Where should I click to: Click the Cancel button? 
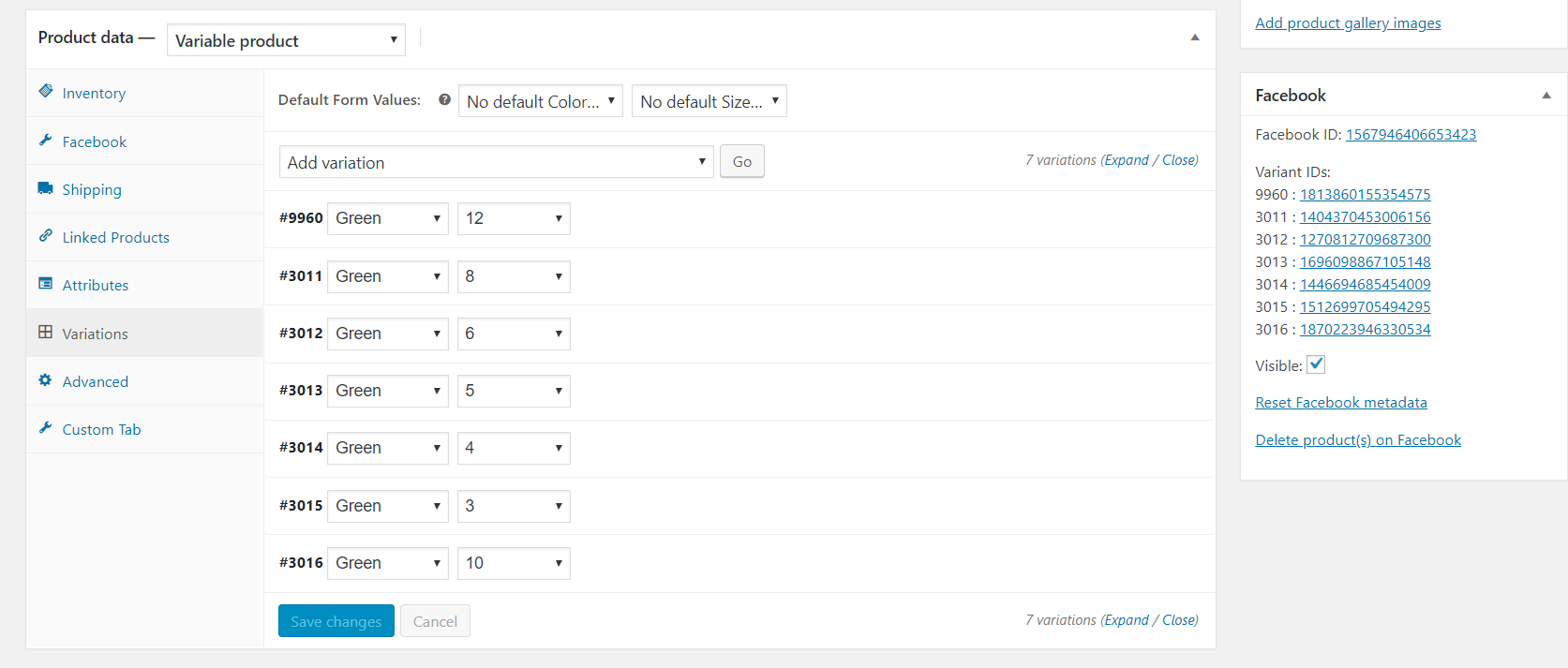coord(435,621)
